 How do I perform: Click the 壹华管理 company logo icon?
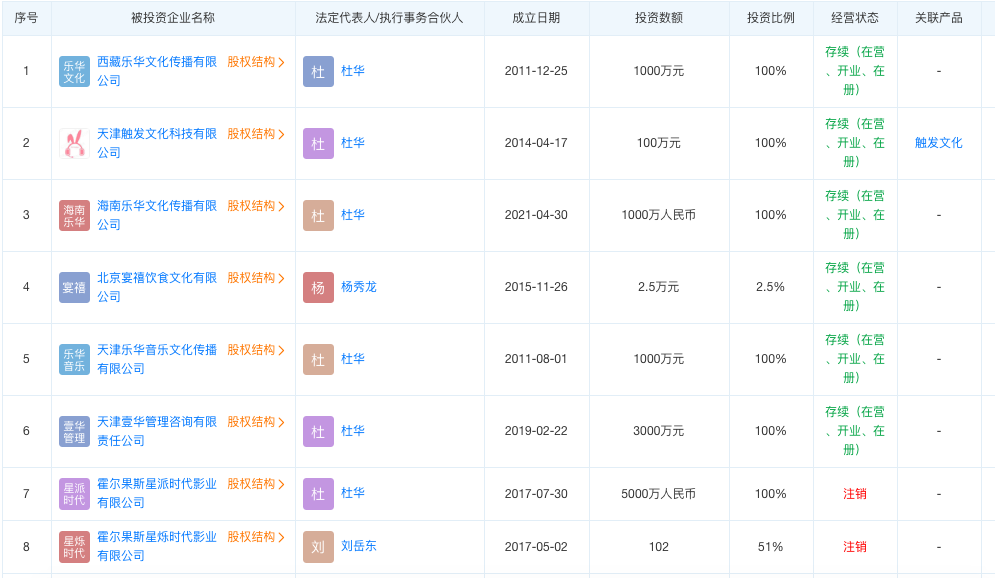pos(74,431)
